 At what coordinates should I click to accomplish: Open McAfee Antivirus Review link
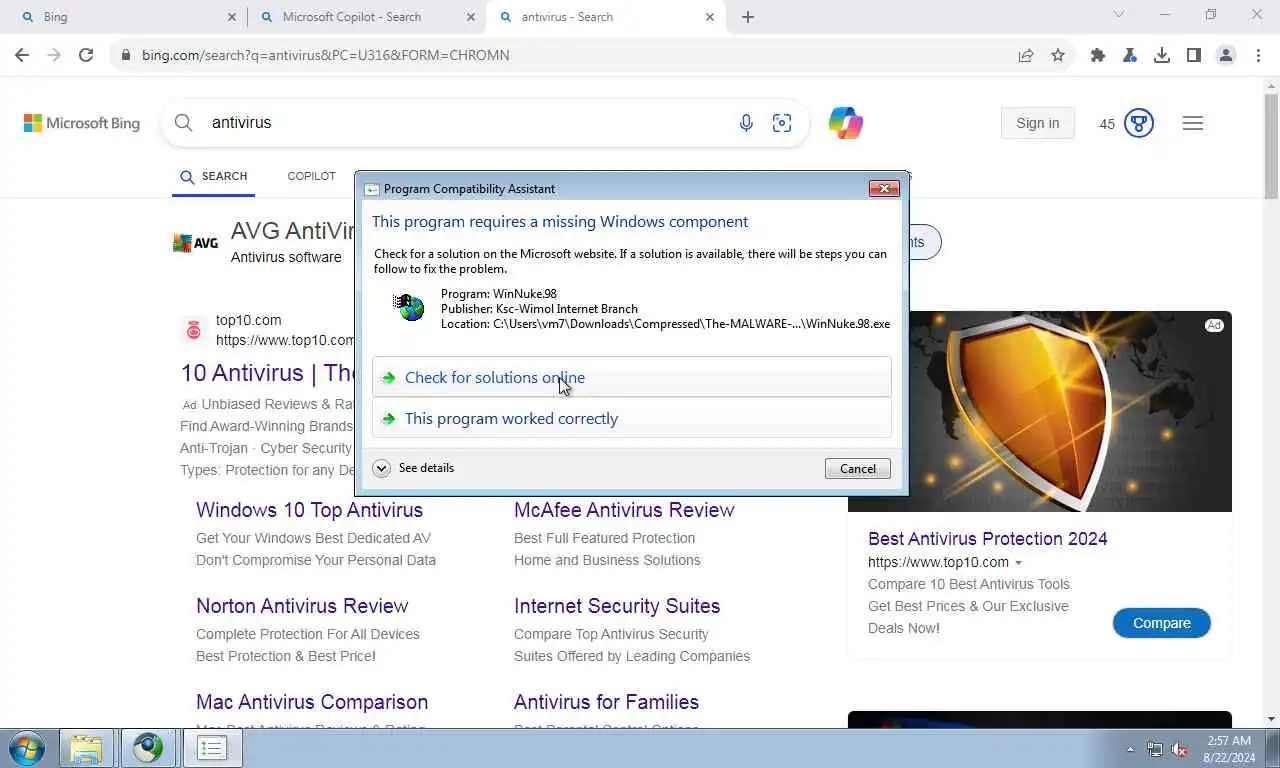tap(624, 510)
